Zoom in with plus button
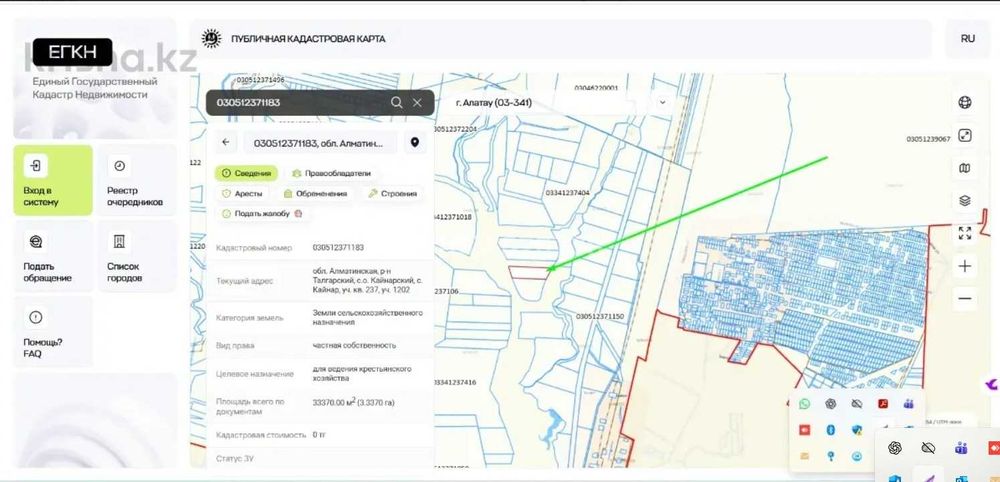 (965, 267)
